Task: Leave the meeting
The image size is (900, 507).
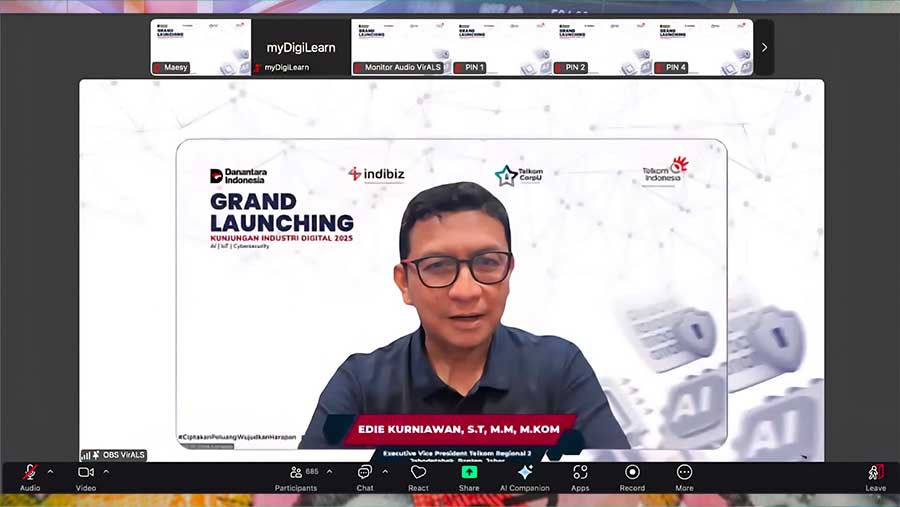Action: point(876,478)
